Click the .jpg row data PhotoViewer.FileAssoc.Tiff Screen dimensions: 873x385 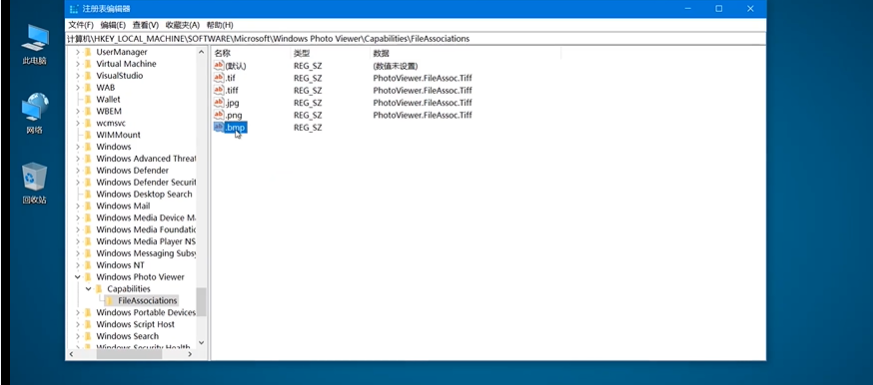coord(423,102)
